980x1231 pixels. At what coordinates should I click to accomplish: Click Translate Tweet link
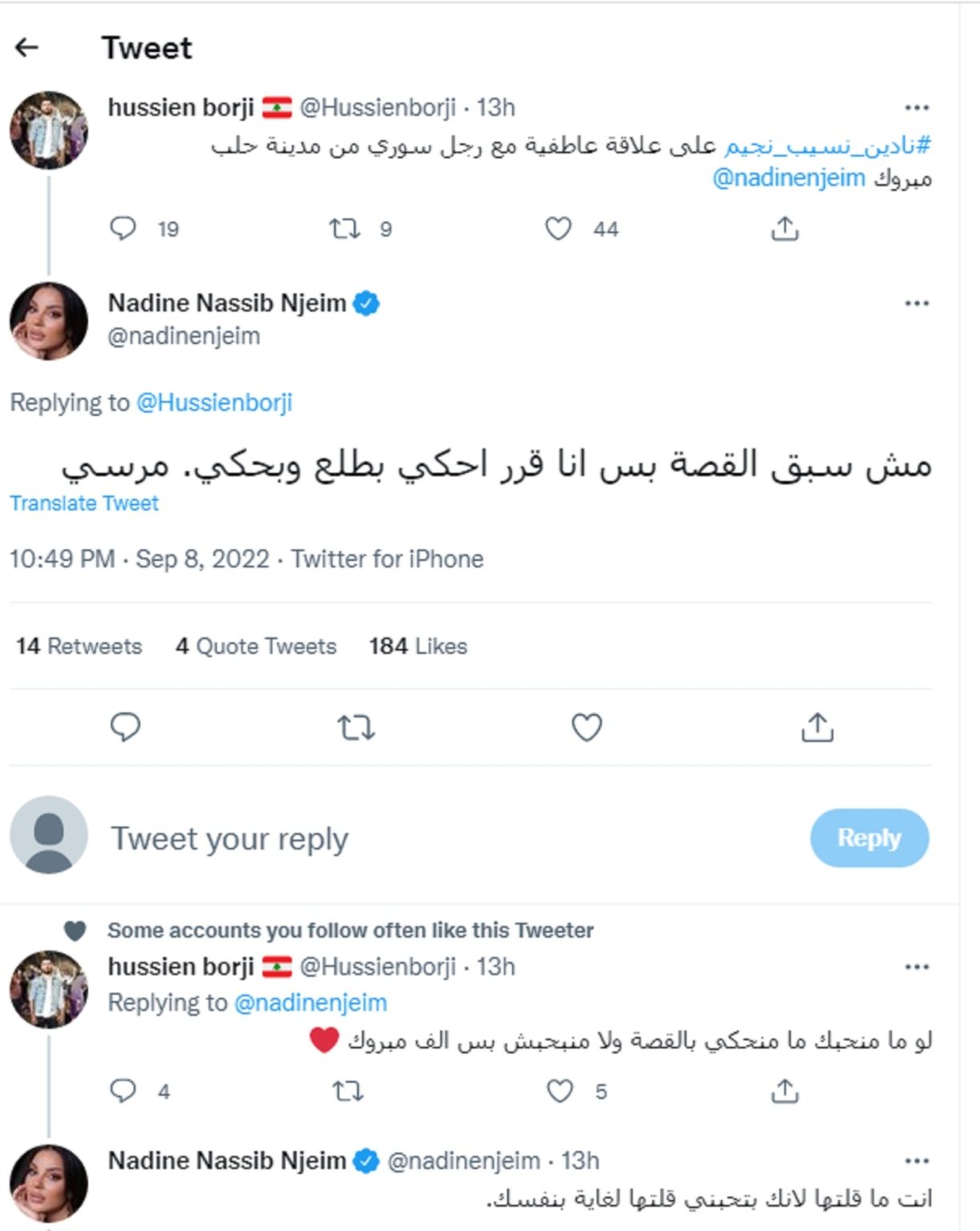[84, 503]
